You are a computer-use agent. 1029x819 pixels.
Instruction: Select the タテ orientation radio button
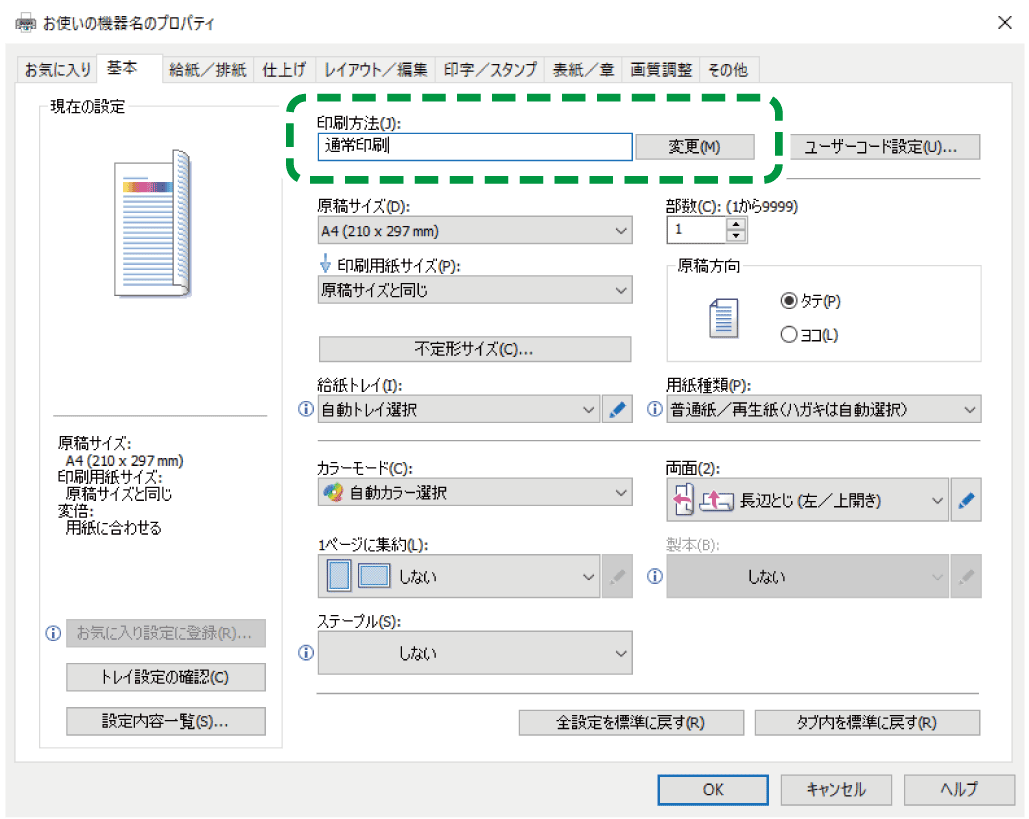coord(788,301)
